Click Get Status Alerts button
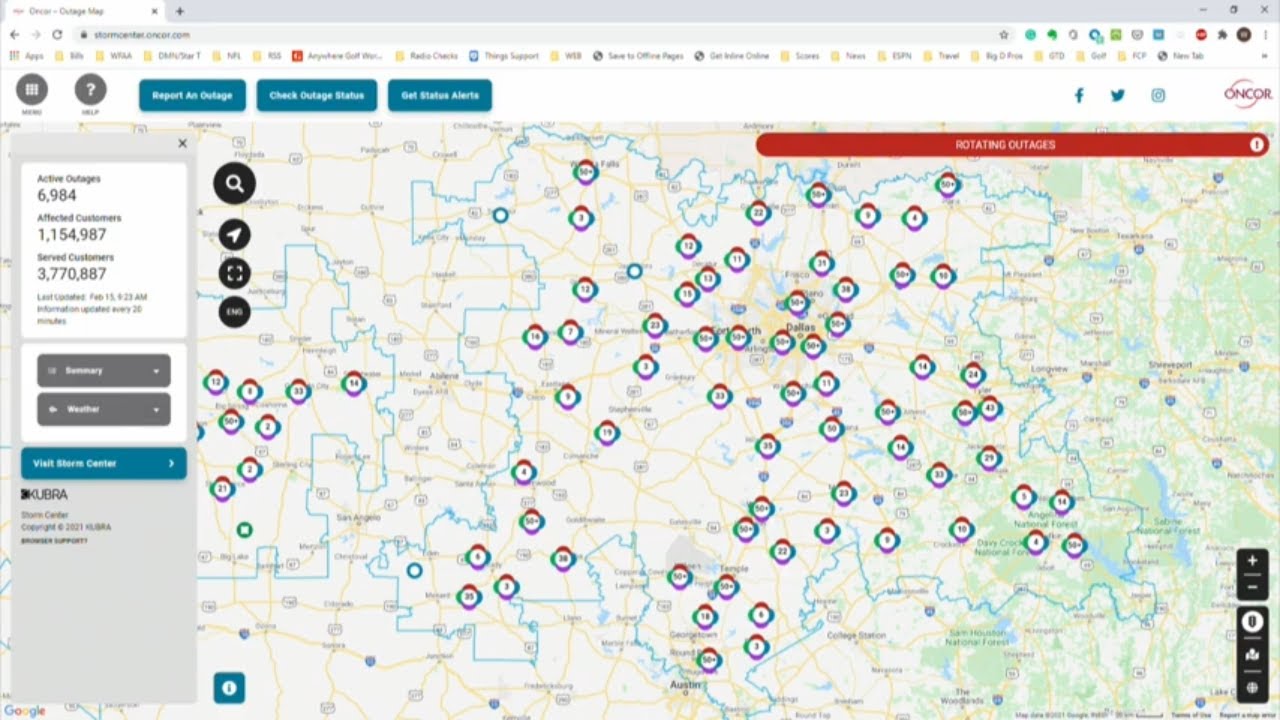Viewport: 1280px width, 720px height. (440, 96)
